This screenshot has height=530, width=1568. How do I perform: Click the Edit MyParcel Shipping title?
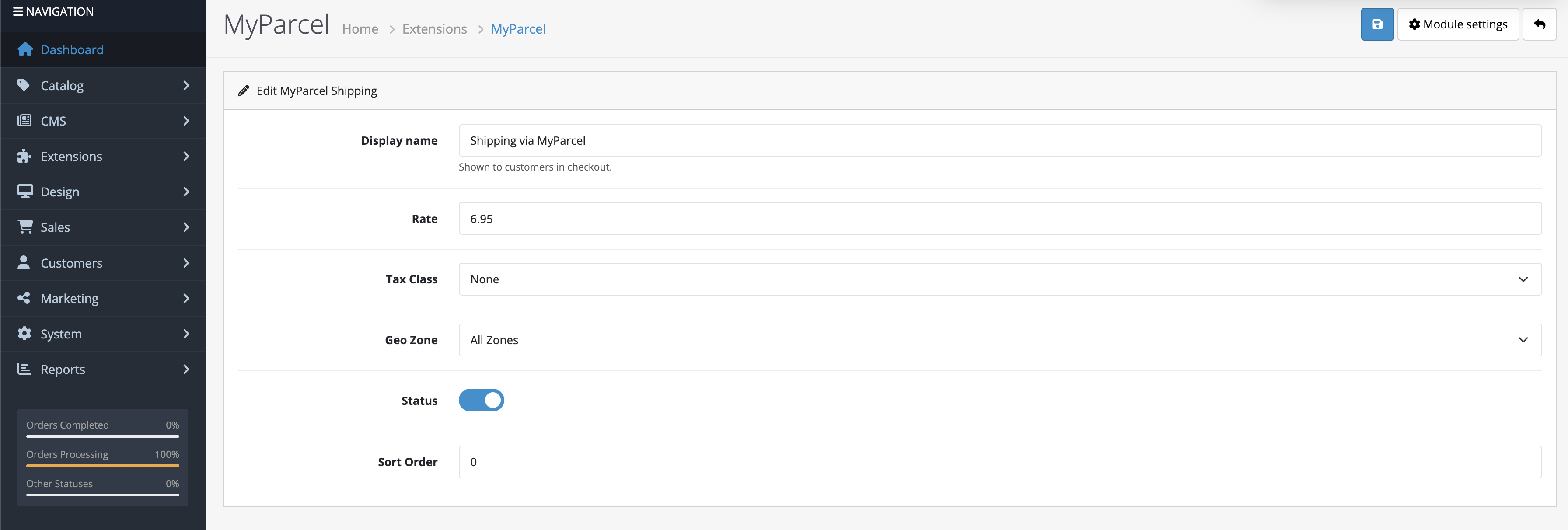click(x=317, y=91)
